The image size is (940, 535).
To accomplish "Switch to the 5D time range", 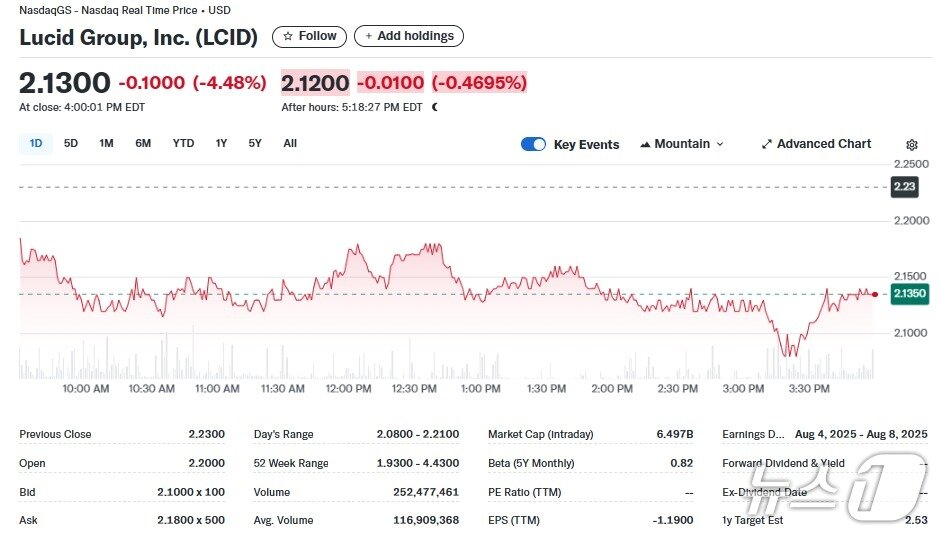I will 71,143.
